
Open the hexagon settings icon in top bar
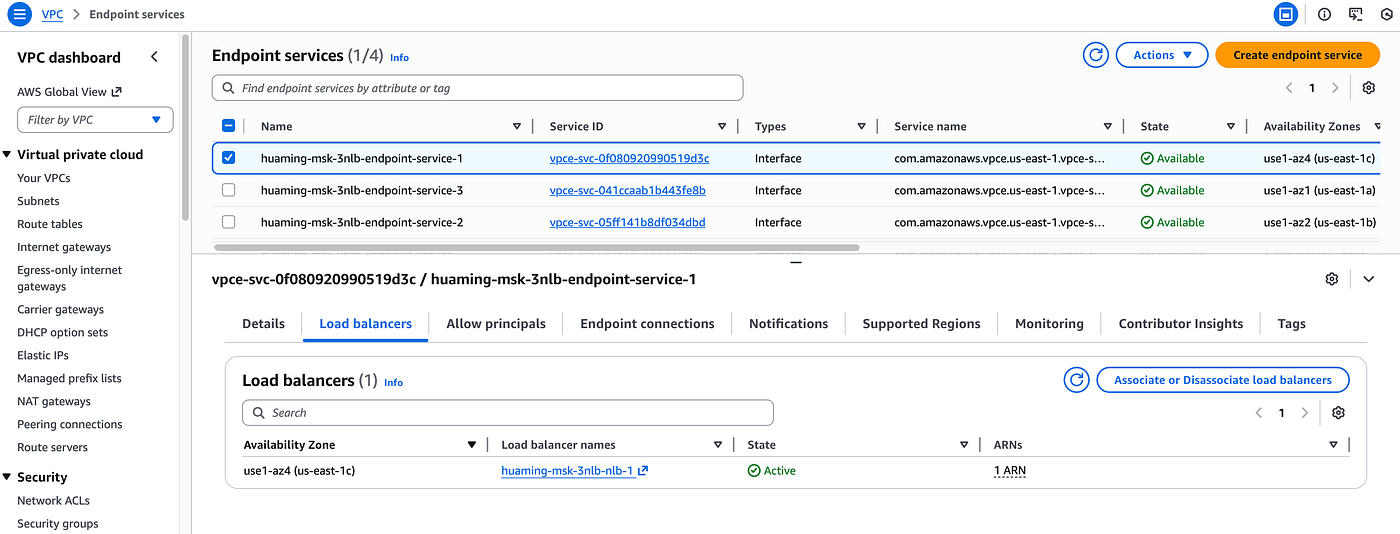1387,15
